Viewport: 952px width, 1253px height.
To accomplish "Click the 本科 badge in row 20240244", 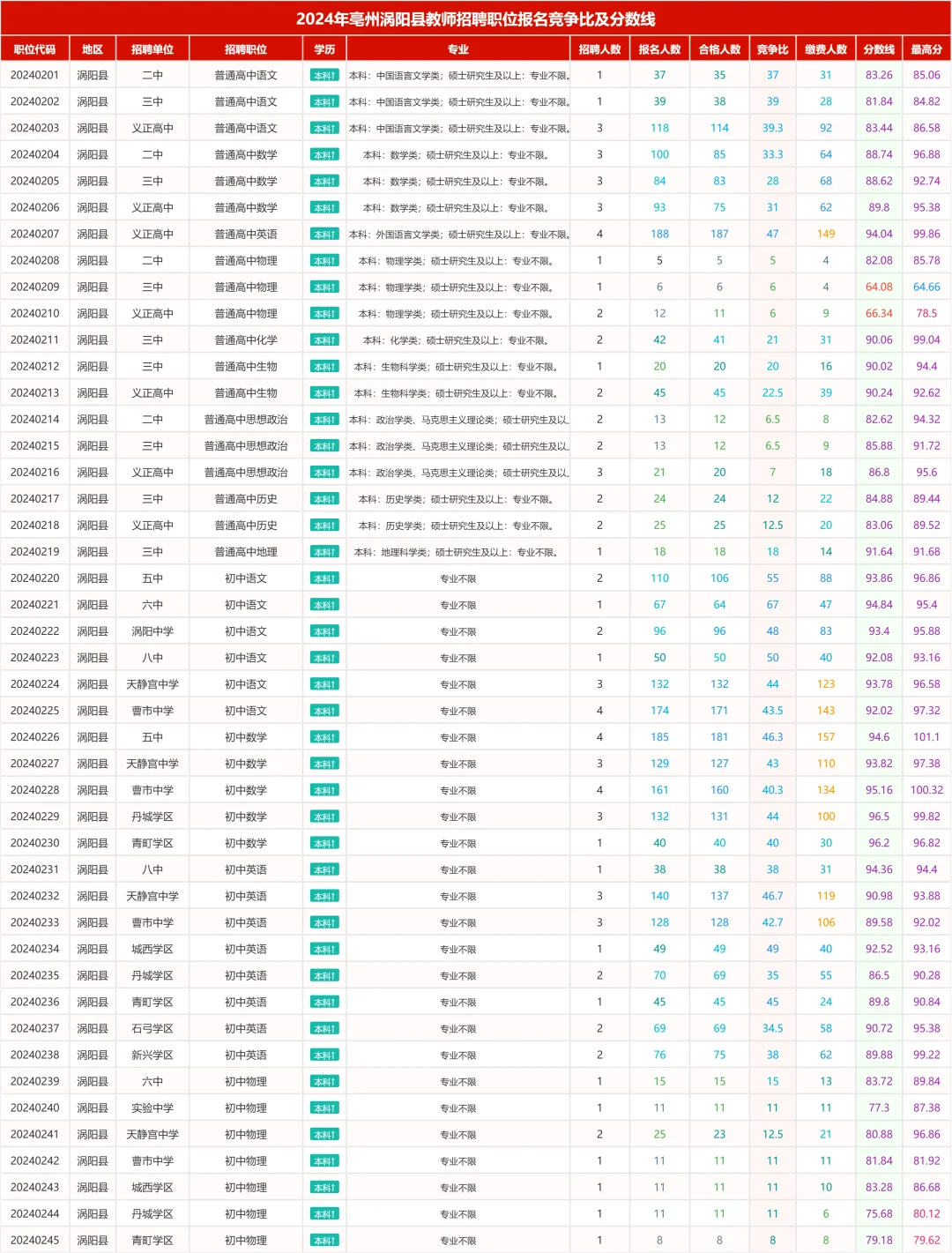I will [x=324, y=1214].
